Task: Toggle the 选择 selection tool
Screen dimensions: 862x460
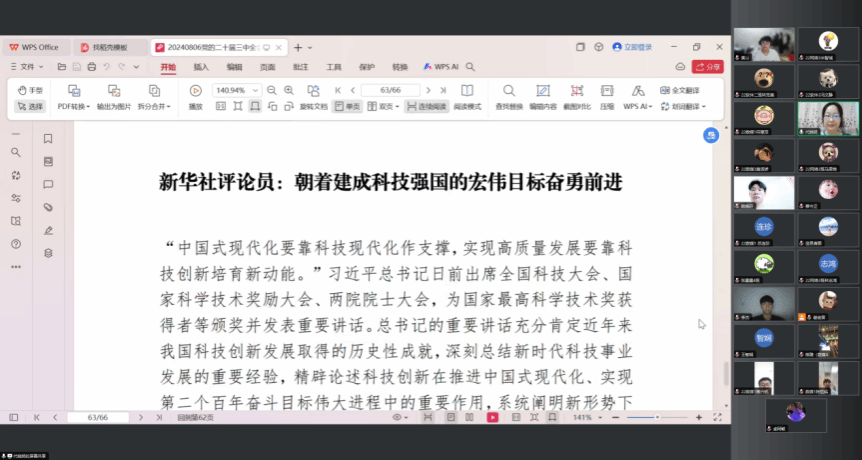Action: 30,106
